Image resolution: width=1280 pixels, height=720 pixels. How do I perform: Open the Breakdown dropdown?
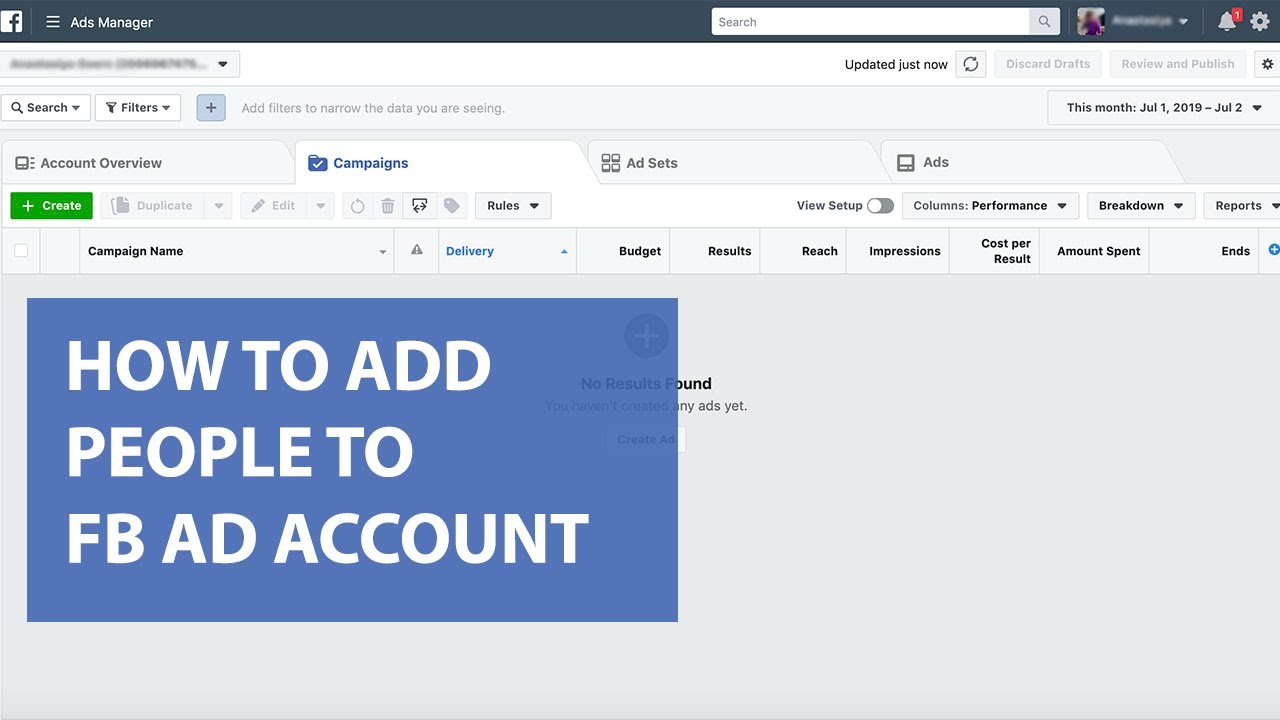1141,206
